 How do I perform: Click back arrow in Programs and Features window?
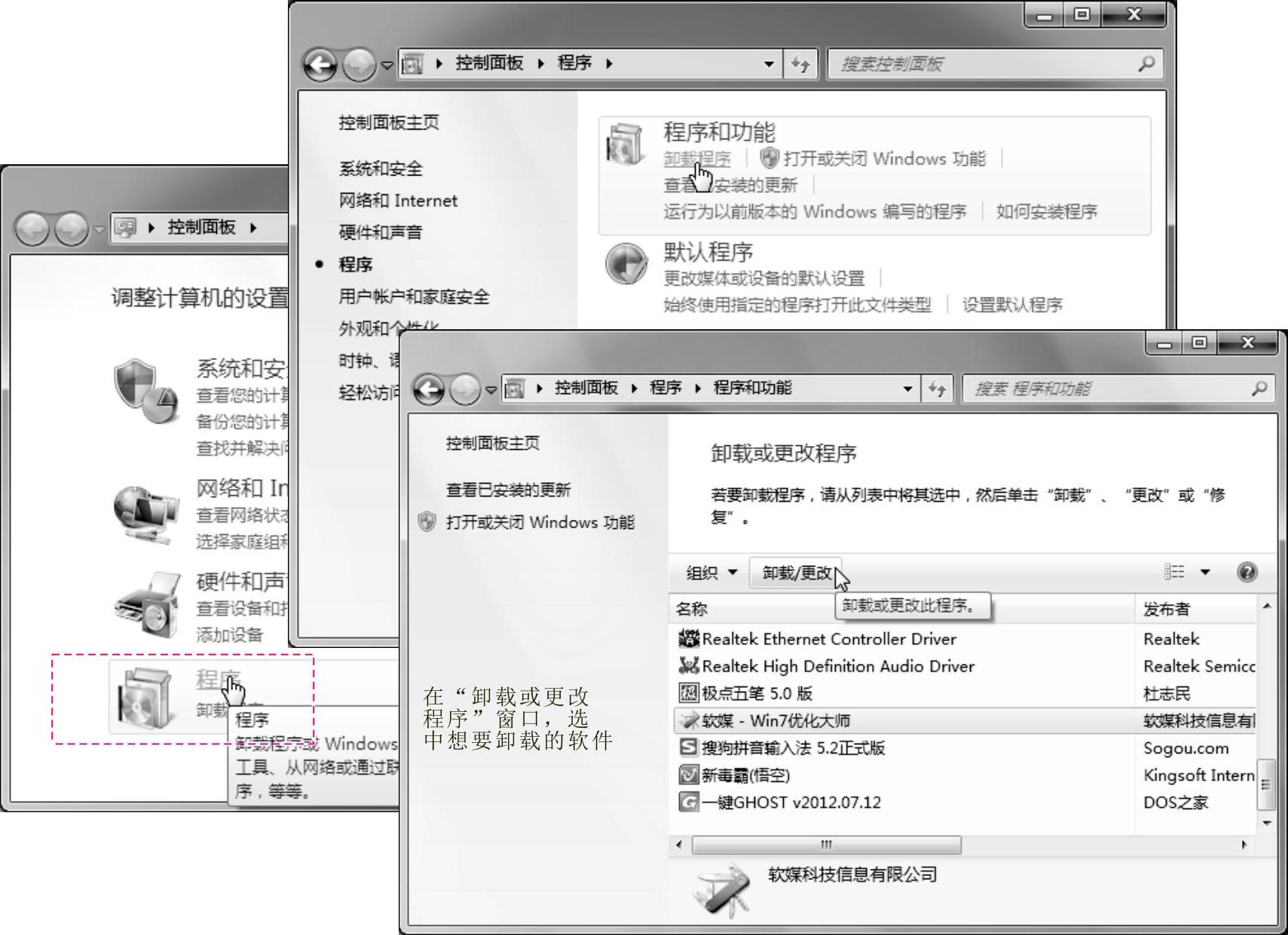430,389
